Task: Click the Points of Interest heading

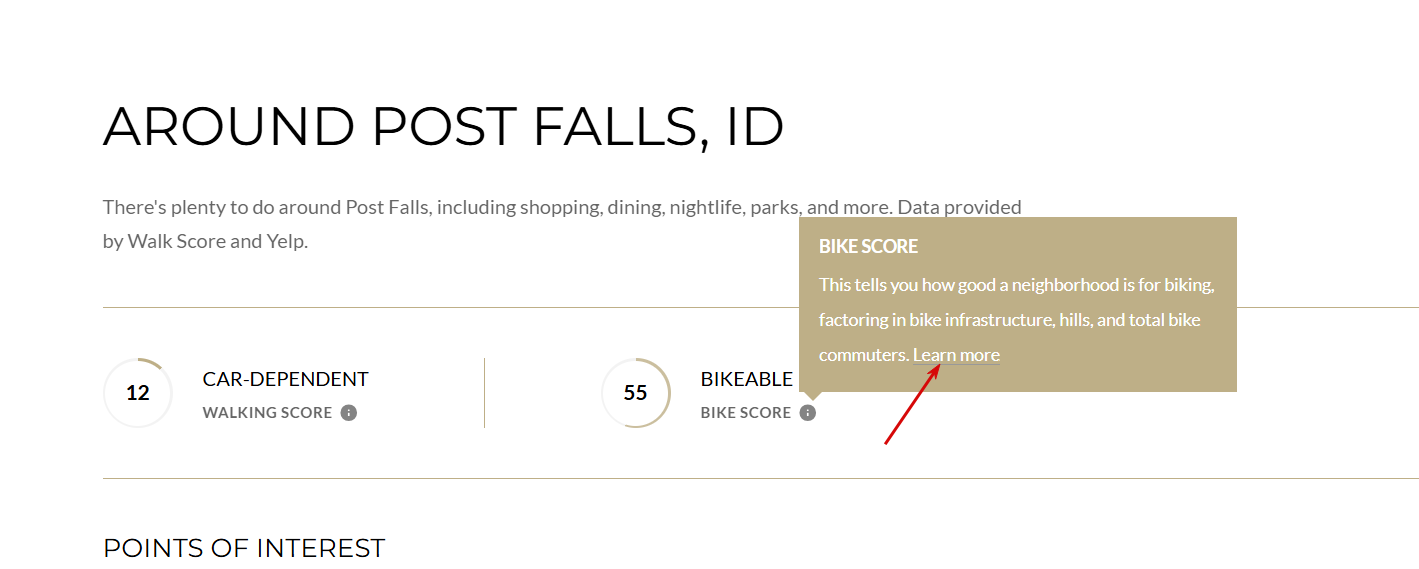Action: [244, 548]
